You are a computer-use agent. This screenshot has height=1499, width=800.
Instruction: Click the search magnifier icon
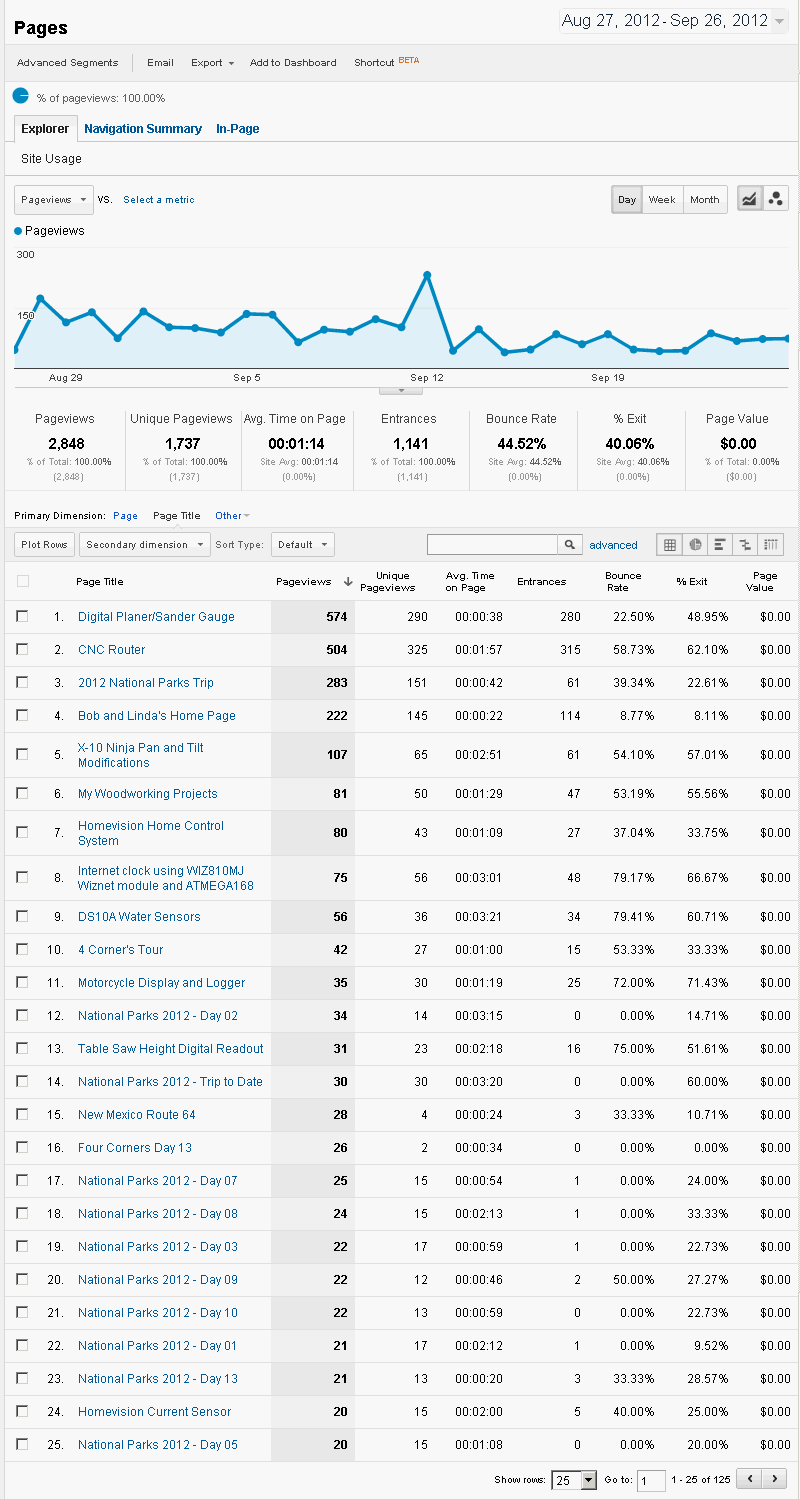[x=569, y=544]
